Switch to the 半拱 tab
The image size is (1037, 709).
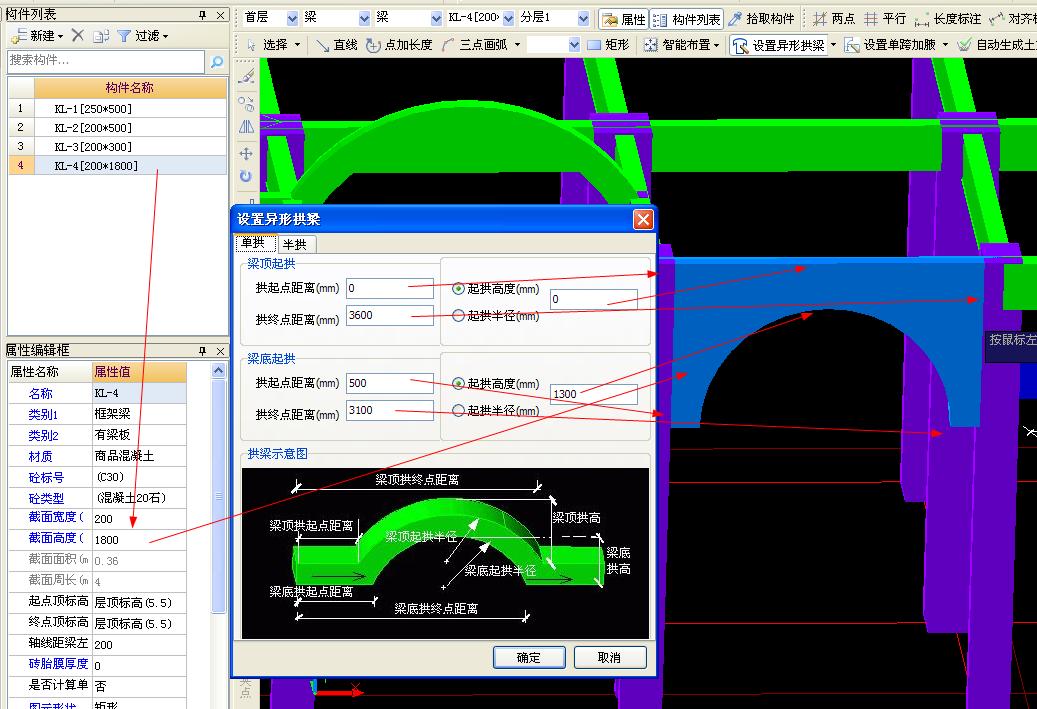coord(294,244)
